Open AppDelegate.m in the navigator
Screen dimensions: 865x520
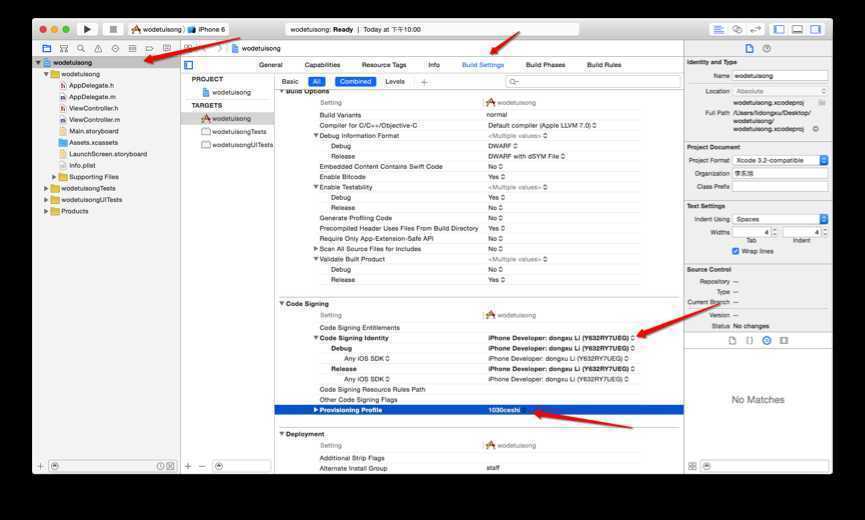point(87,97)
